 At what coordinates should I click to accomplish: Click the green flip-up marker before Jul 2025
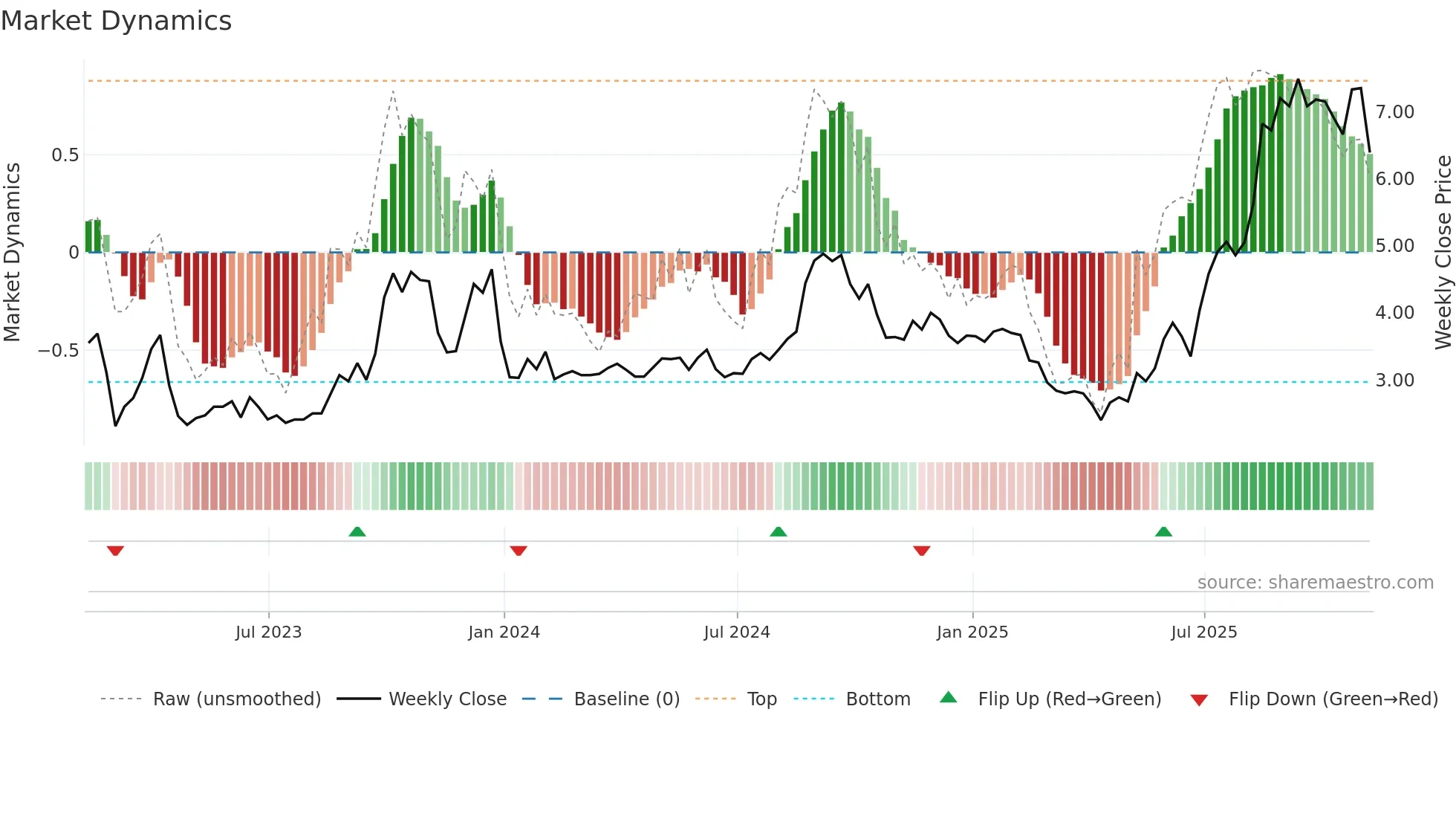click(1163, 531)
